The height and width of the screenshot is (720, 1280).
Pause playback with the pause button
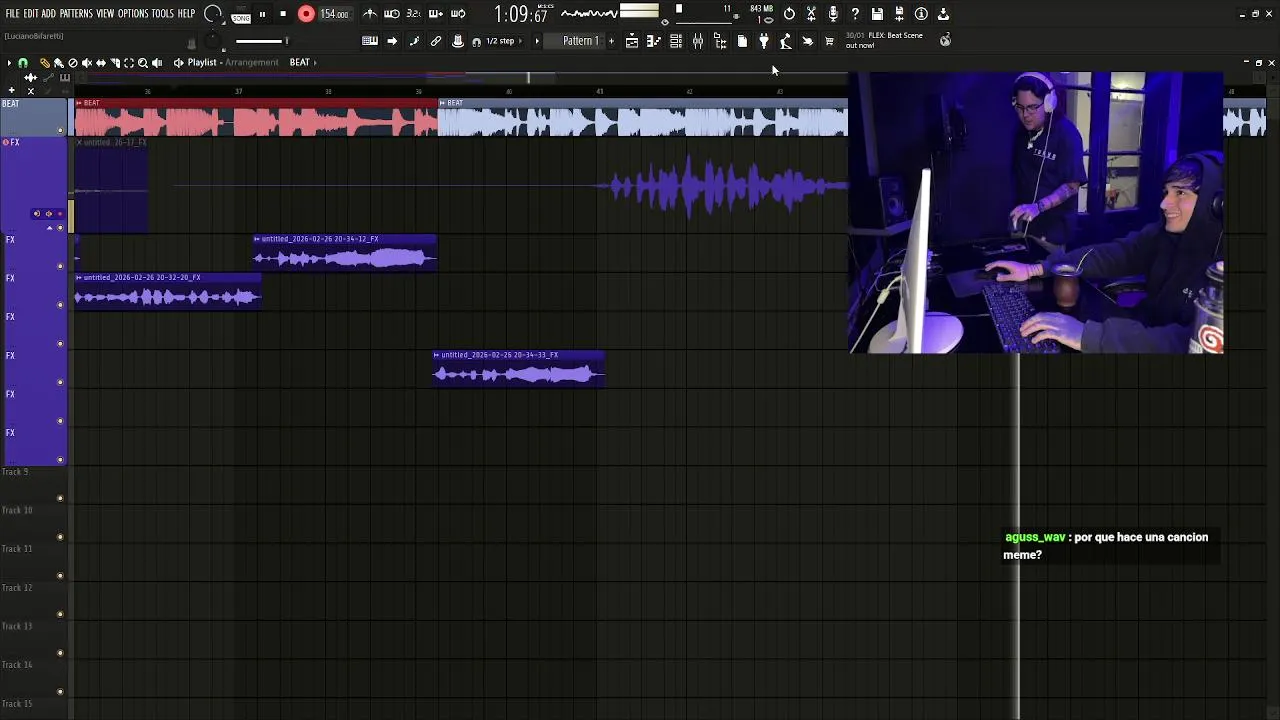pos(262,14)
